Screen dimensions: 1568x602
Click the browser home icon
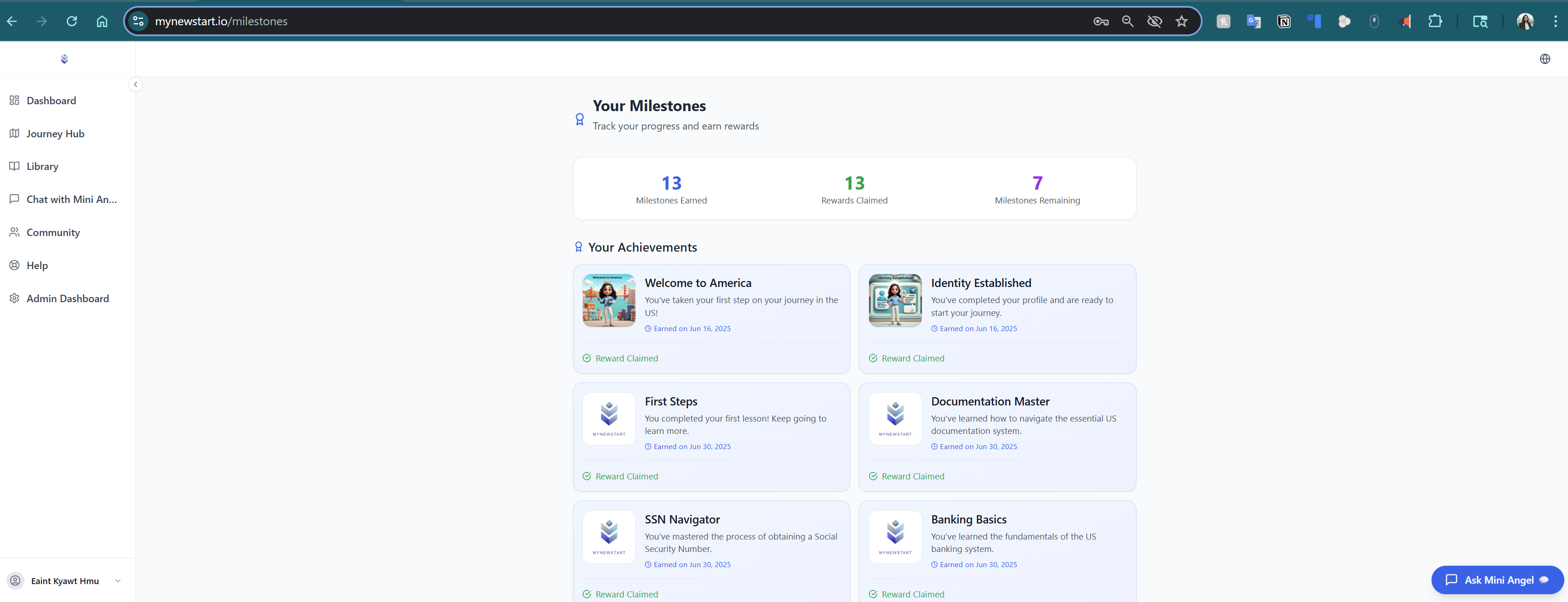pos(102,21)
